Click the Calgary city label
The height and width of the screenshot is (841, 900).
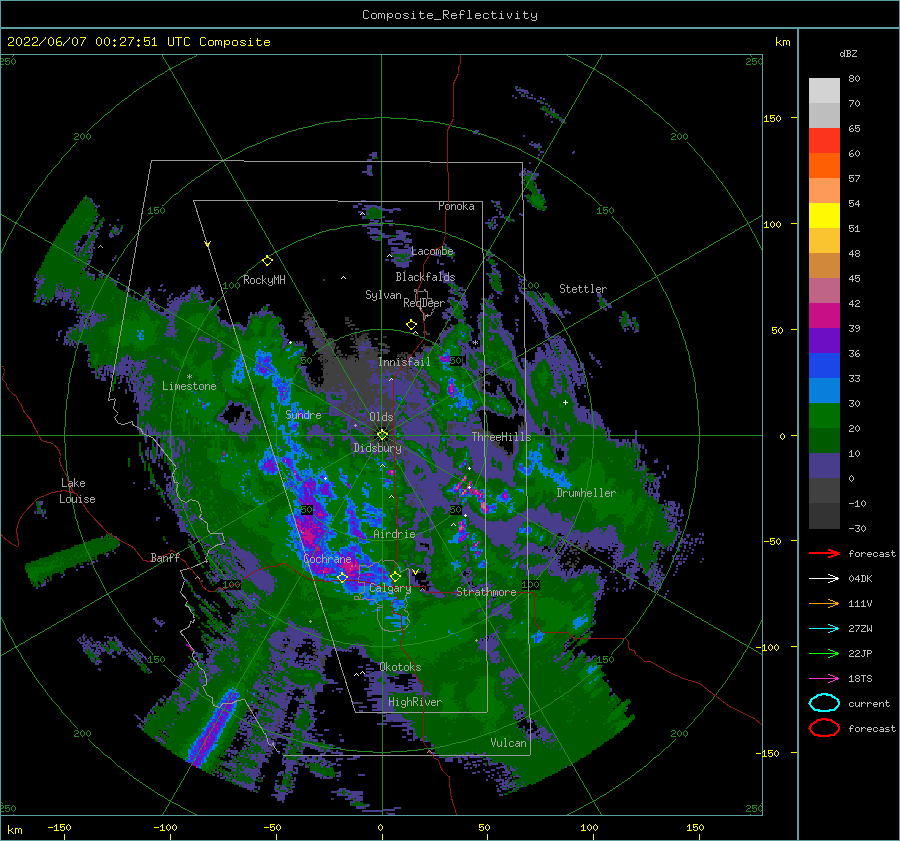(x=390, y=588)
